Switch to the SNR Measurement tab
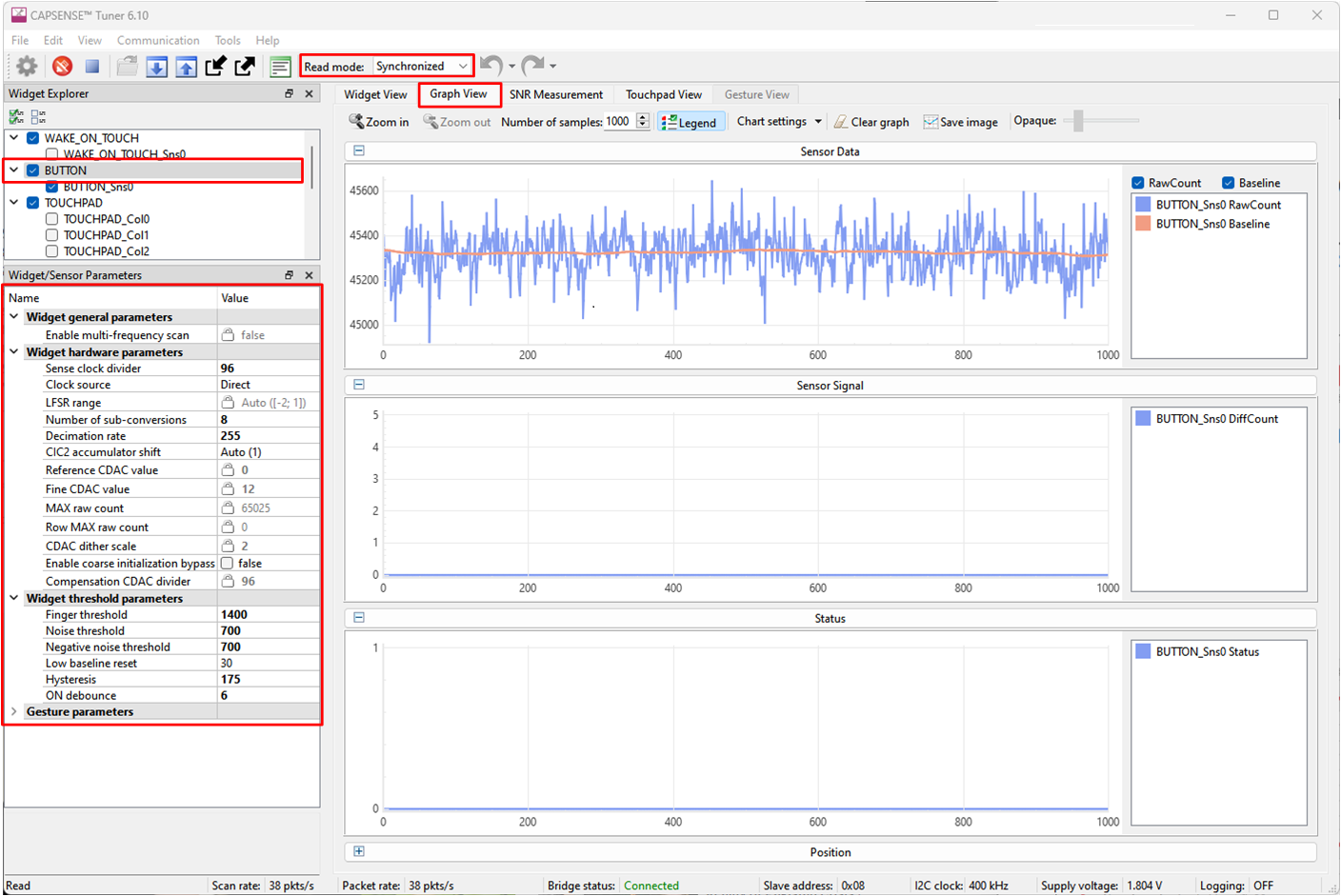 (x=556, y=94)
